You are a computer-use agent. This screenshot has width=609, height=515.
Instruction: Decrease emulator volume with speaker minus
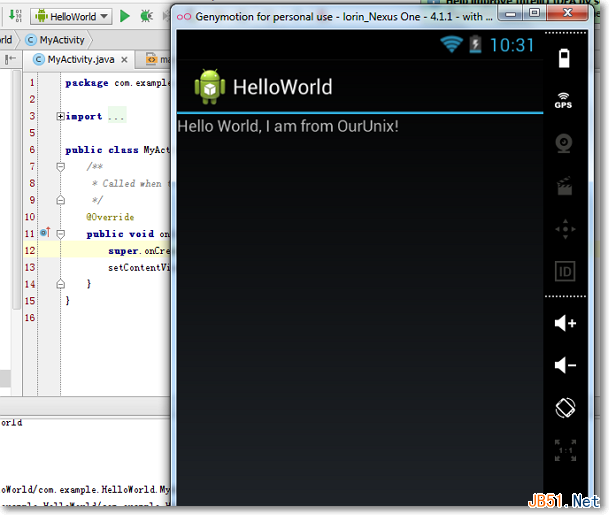click(565, 365)
